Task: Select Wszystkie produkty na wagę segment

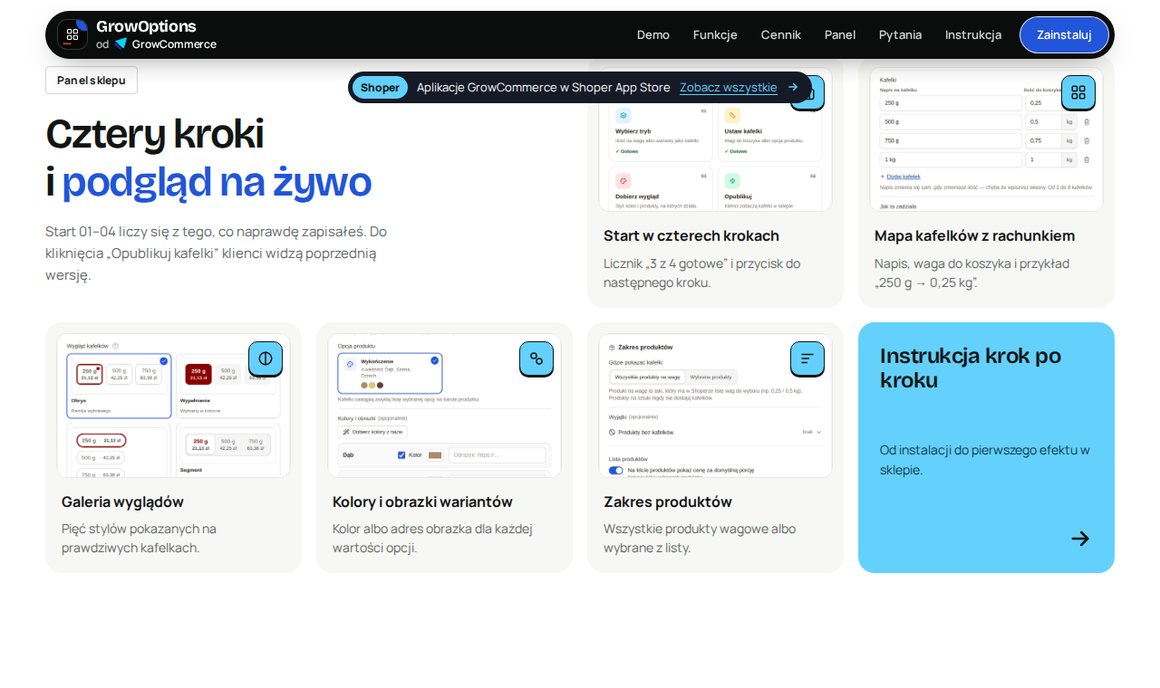Action: tap(647, 377)
